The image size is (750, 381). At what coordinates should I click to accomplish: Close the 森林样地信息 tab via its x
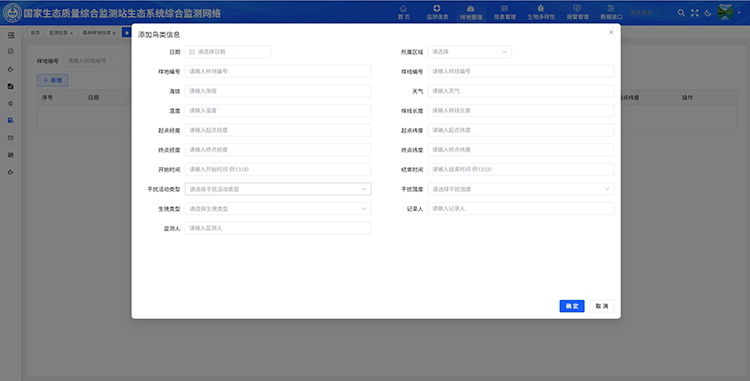114,33
